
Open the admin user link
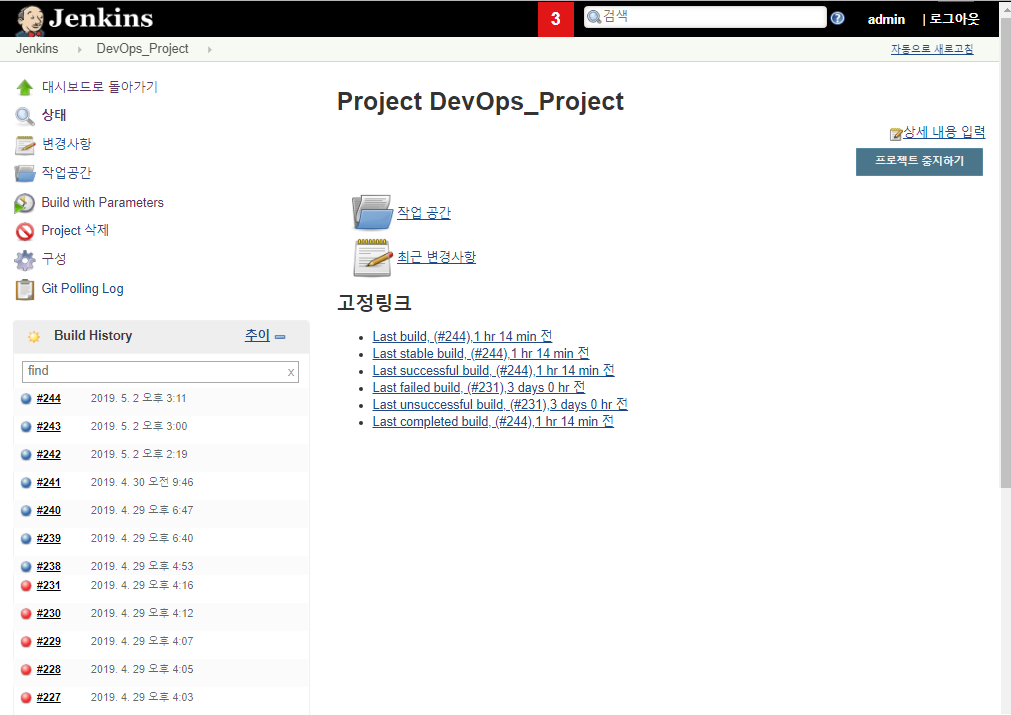[x=886, y=19]
